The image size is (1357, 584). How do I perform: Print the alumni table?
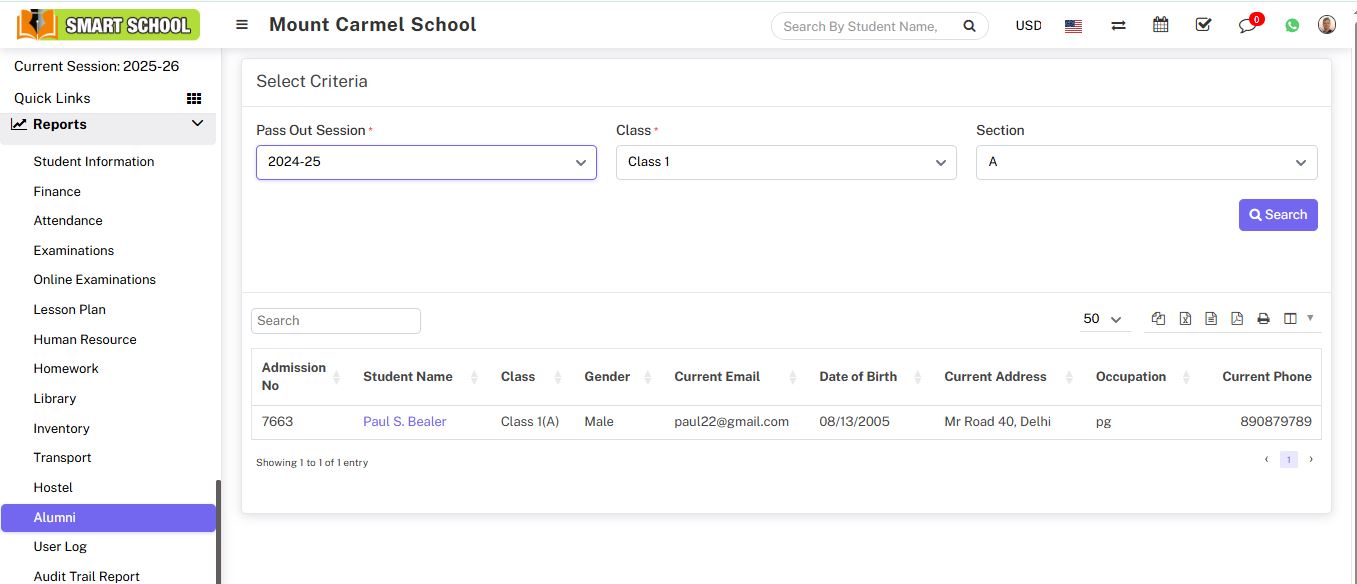1263,319
